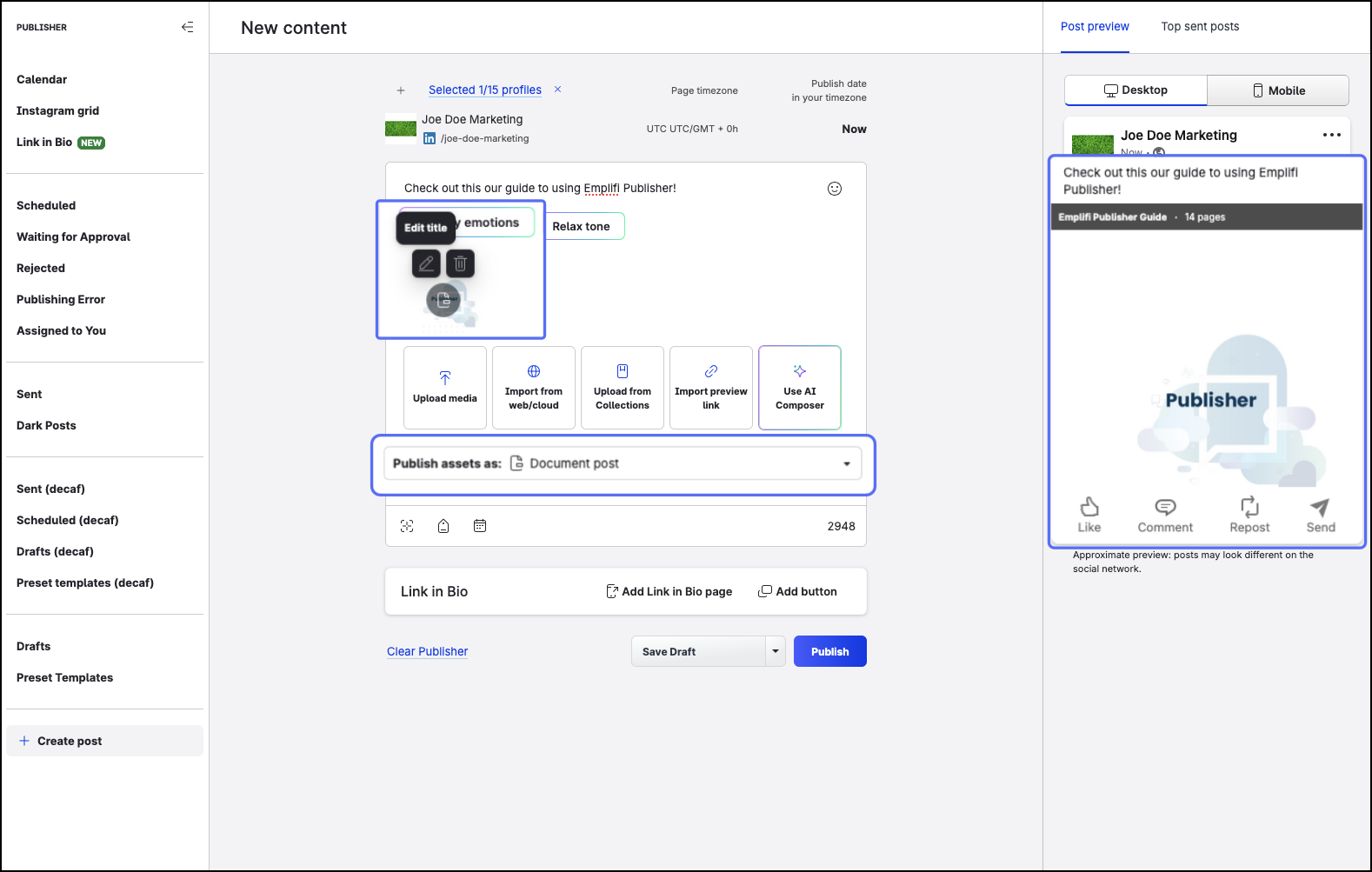Click the calendar icon below the composer
The image size is (1372, 872).
click(480, 526)
